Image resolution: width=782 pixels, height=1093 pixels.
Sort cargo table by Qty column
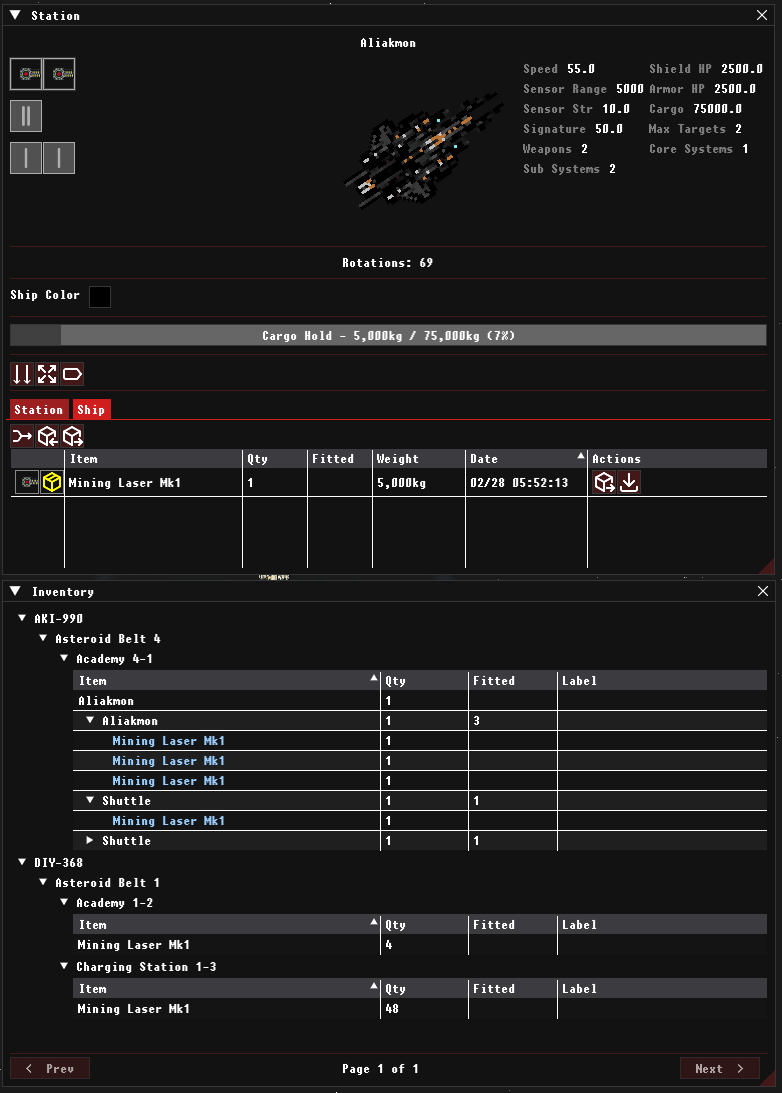[x=275, y=459]
